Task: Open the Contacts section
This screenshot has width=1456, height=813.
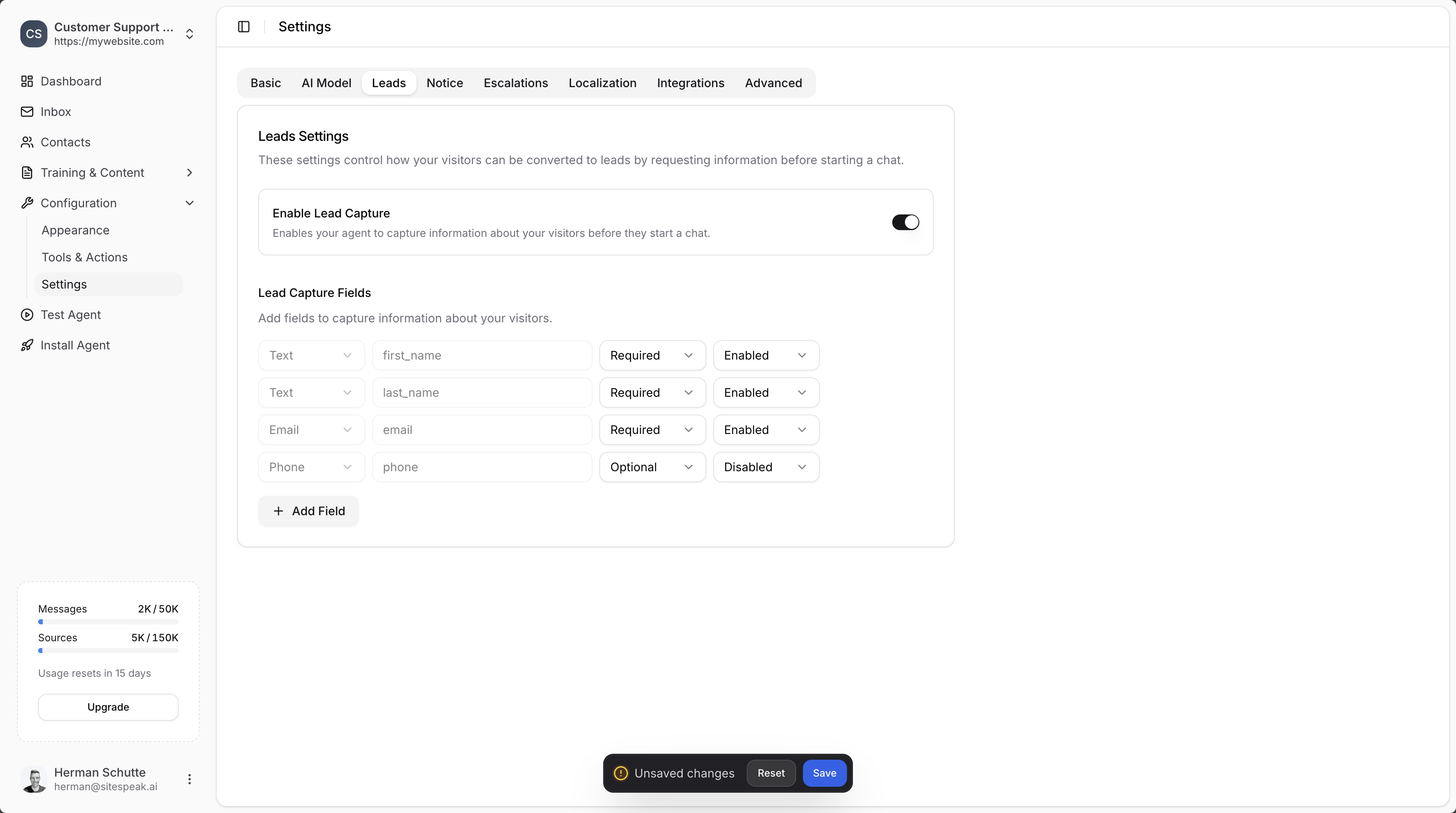Action: (66, 142)
